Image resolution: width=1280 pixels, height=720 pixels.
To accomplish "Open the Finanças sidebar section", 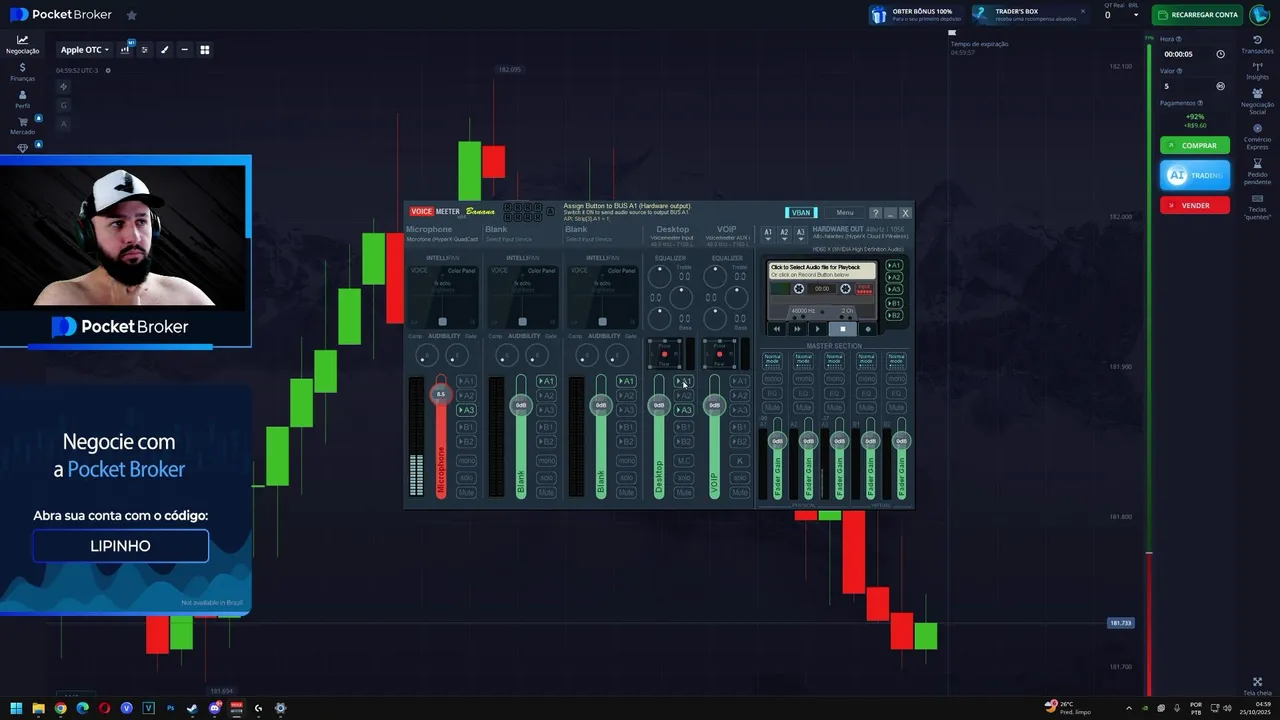I will (x=22, y=72).
